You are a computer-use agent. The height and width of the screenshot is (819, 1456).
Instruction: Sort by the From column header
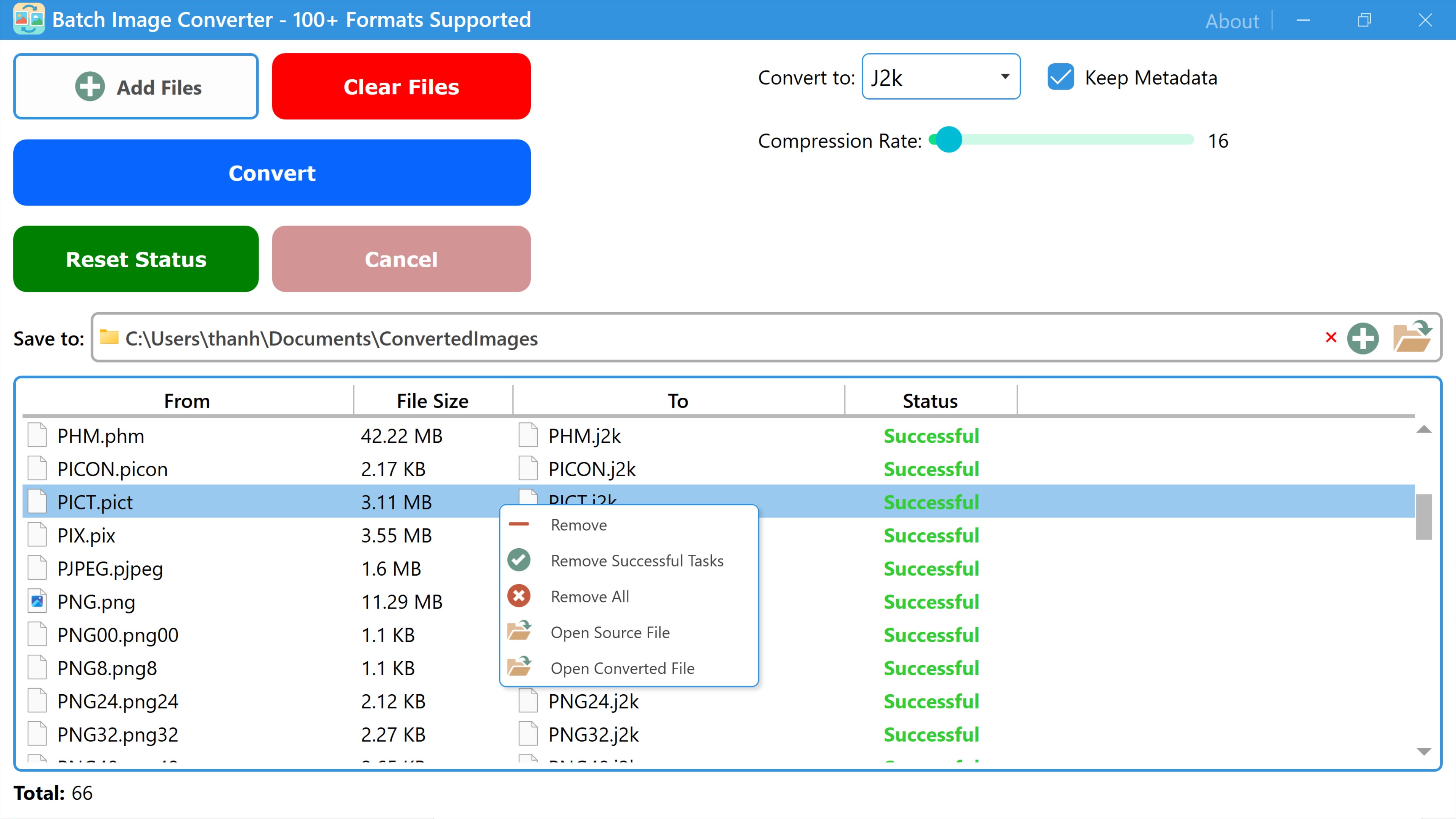187,400
